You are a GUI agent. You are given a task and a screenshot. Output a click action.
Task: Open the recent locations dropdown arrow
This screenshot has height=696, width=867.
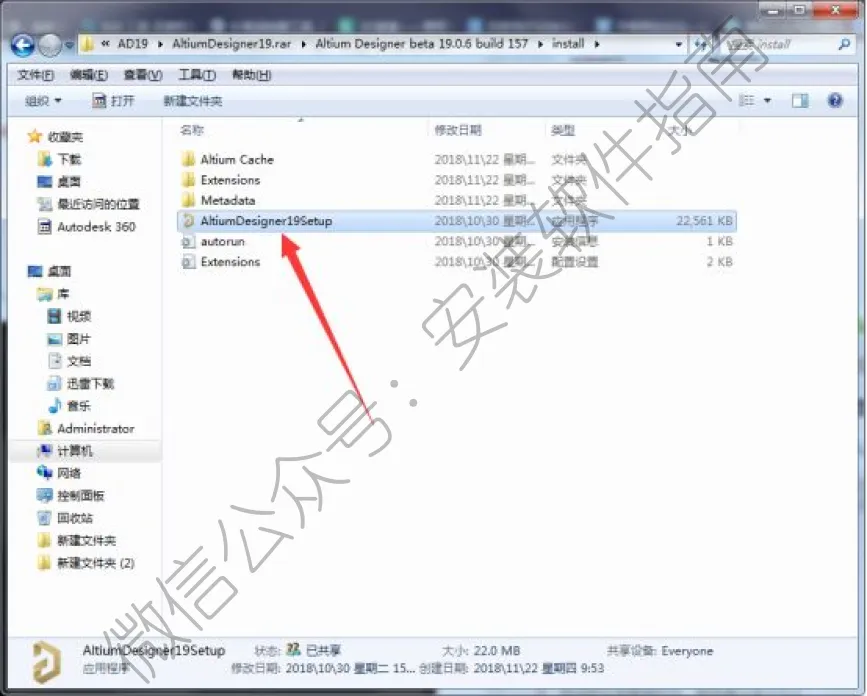69,45
